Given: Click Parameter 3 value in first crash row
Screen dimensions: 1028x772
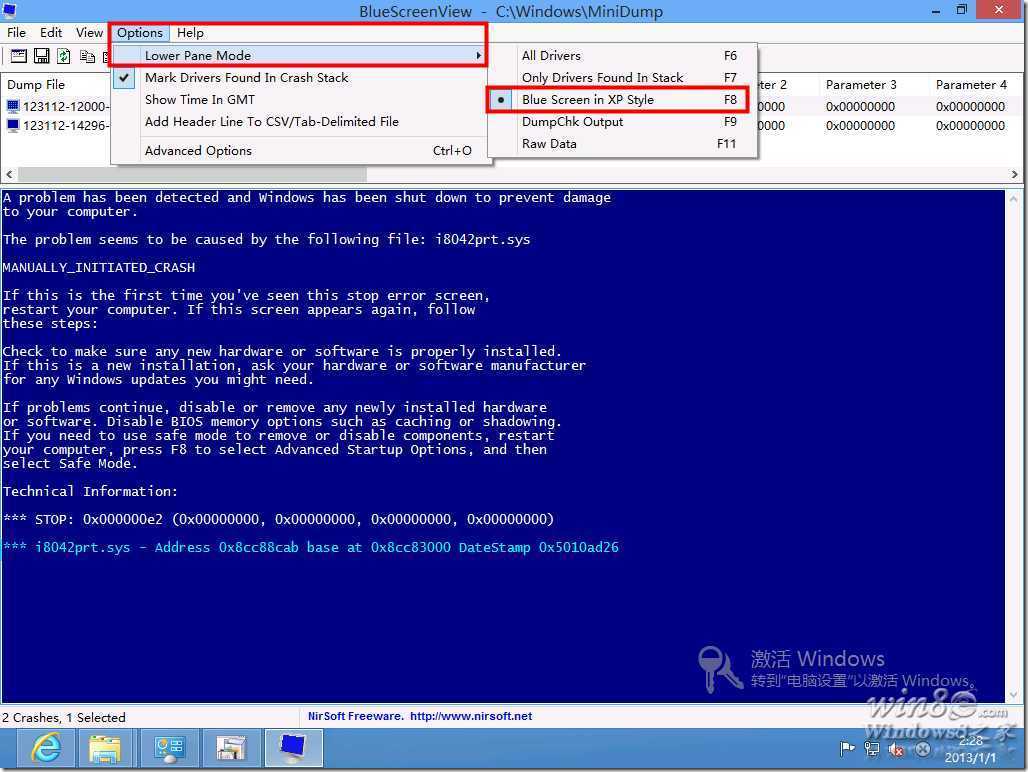Looking at the screenshot, I should pos(860,106).
